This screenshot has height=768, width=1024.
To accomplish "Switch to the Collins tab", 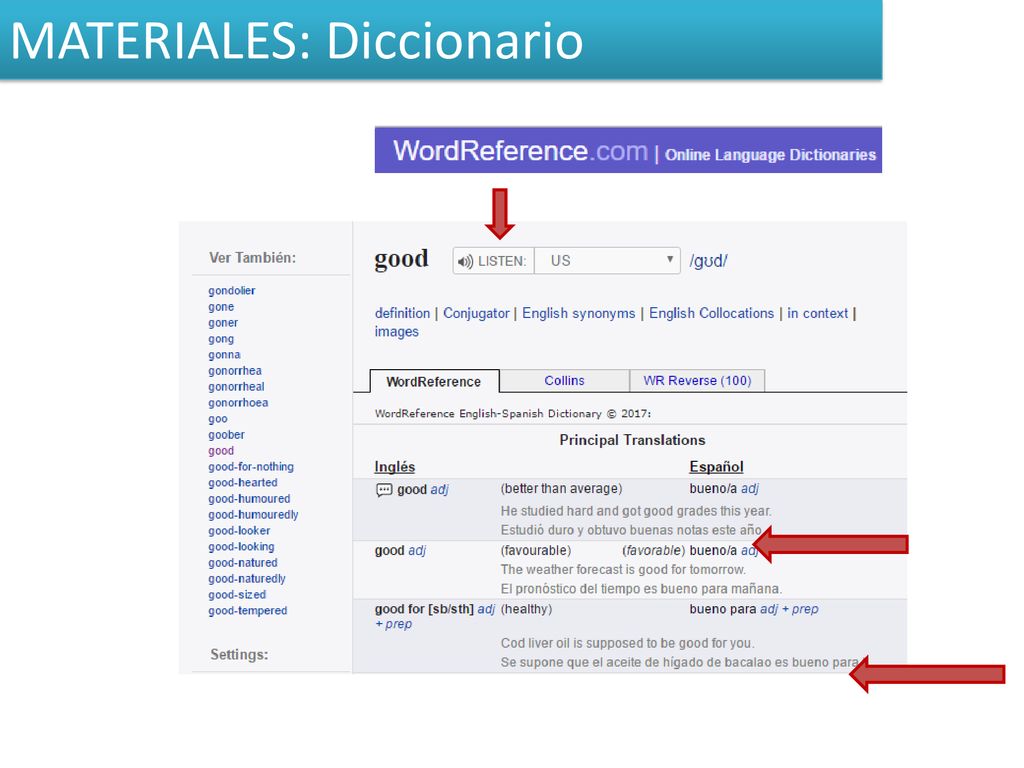I will point(564,381).
